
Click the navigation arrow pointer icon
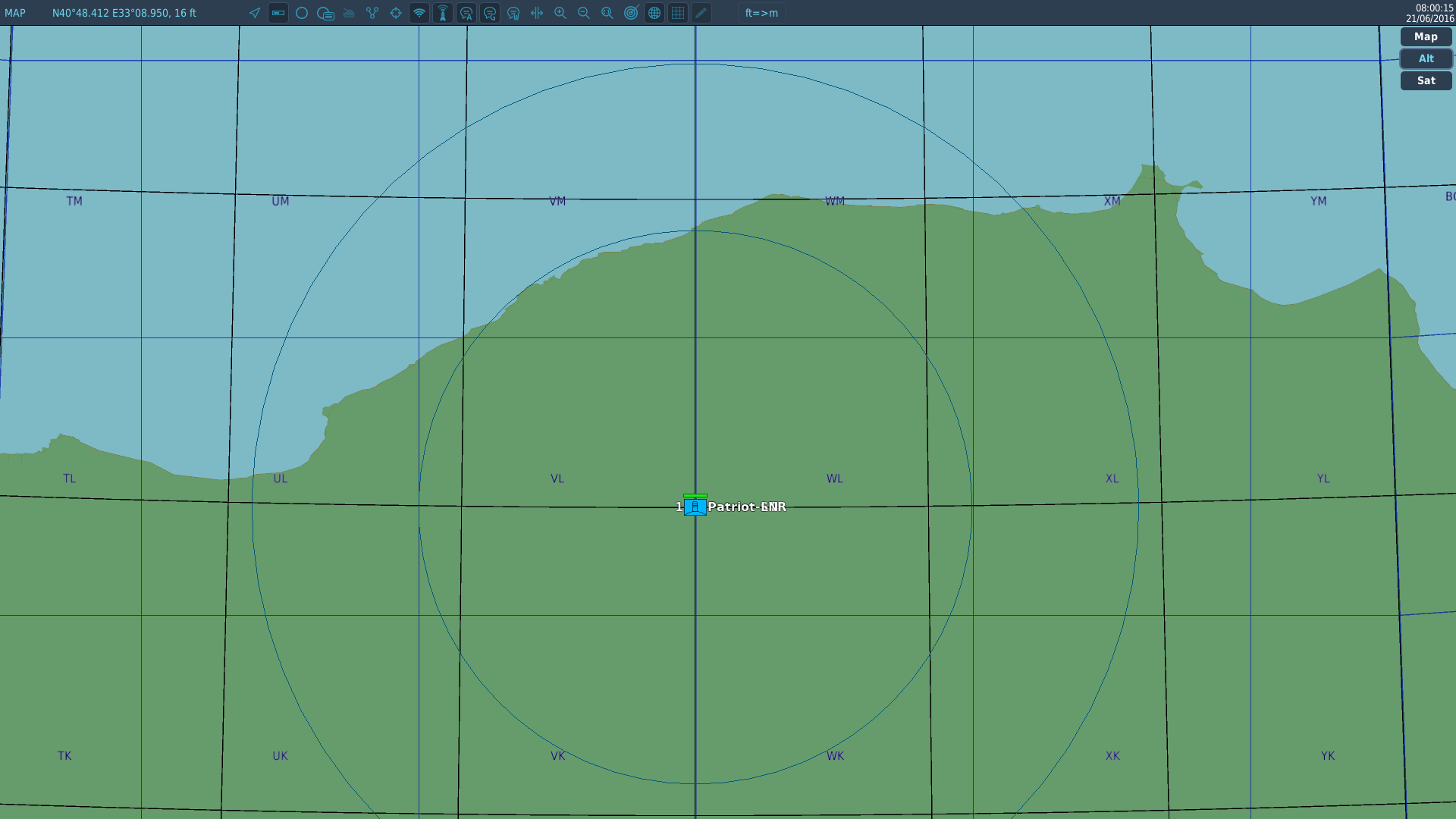click(x=255, y=13)
